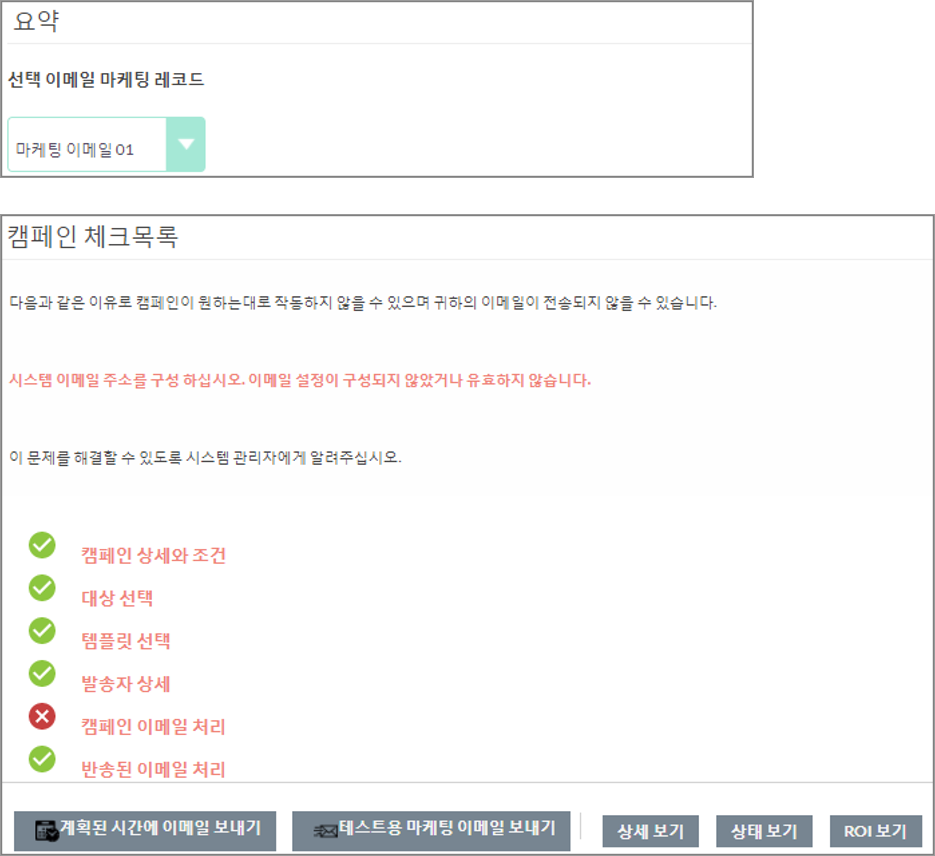Viewport: 935px width, 856px height.
Task: Click green check icon beside 캠페인 상세와 조건
Action: [x=42, y=545]
